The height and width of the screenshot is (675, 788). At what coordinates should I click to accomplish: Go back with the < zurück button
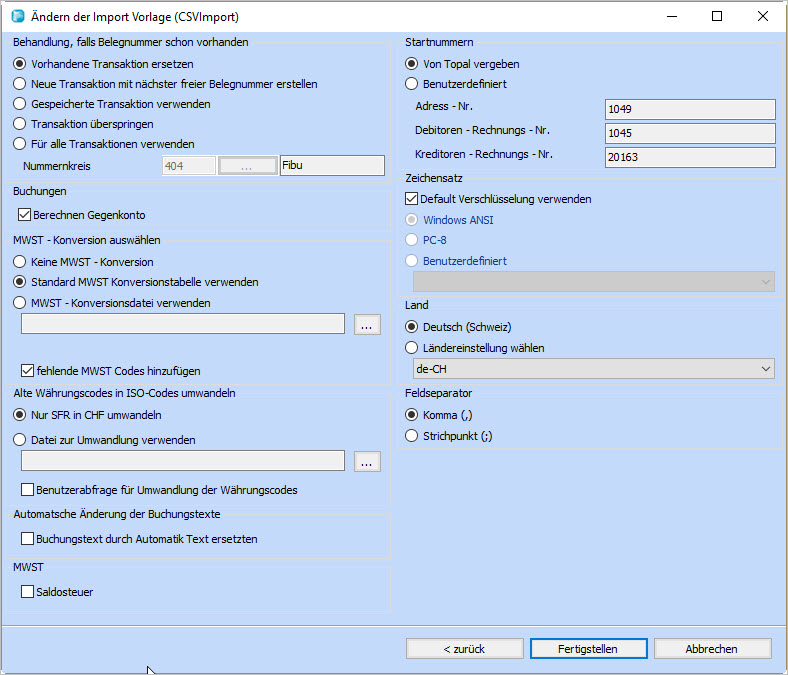pos(464,649)
